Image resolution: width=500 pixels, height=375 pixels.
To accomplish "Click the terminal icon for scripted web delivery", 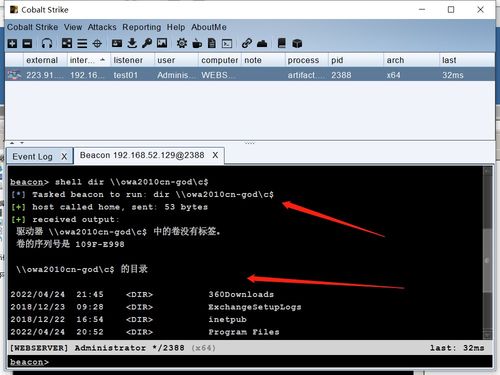I will [227, 43].
